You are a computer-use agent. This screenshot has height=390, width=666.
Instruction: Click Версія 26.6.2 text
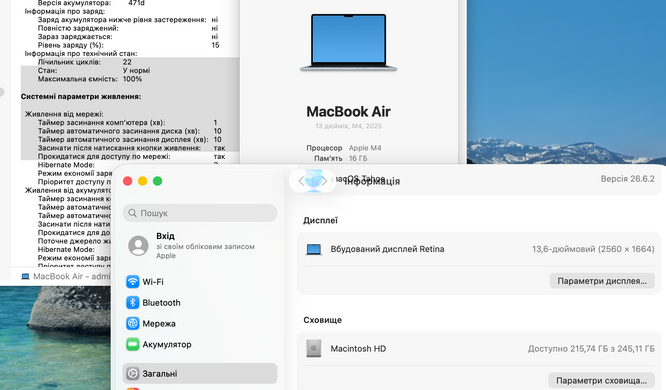point(627,179)
